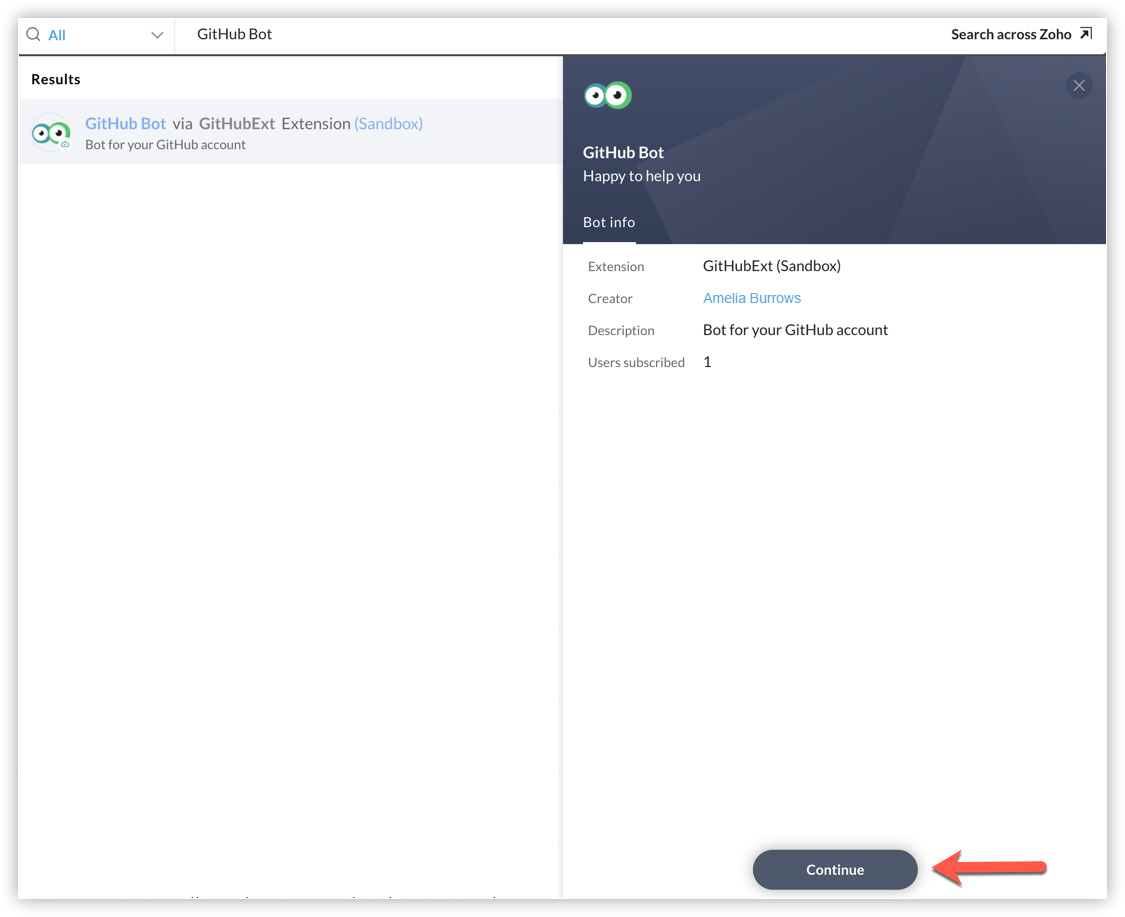Click the magnifier search icon

point(33,35)
